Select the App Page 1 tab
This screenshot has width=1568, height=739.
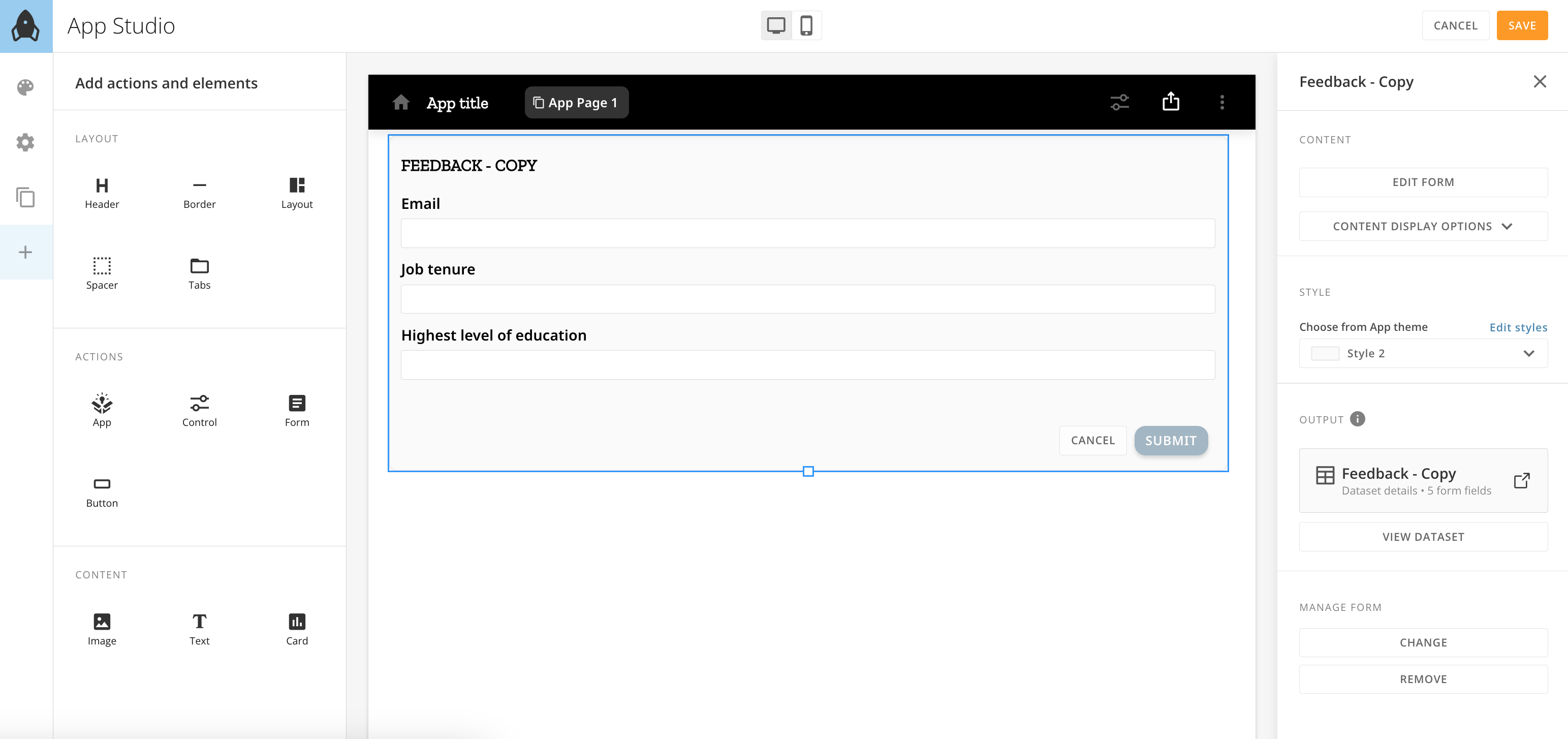coord(576,102)
